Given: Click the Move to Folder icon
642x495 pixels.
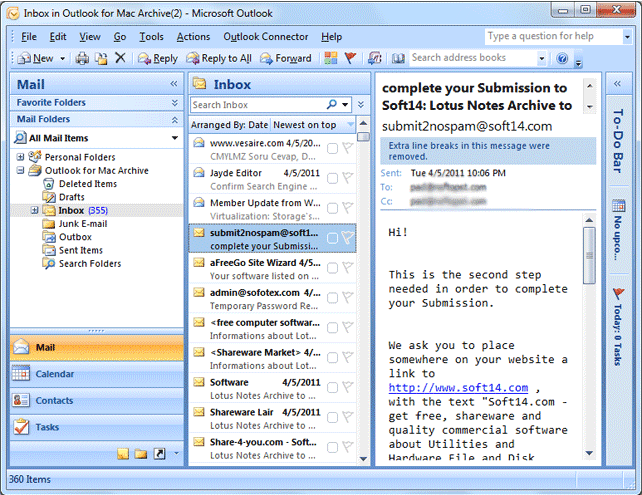Looking at the screenshot, I should click(x=101, y=59).
